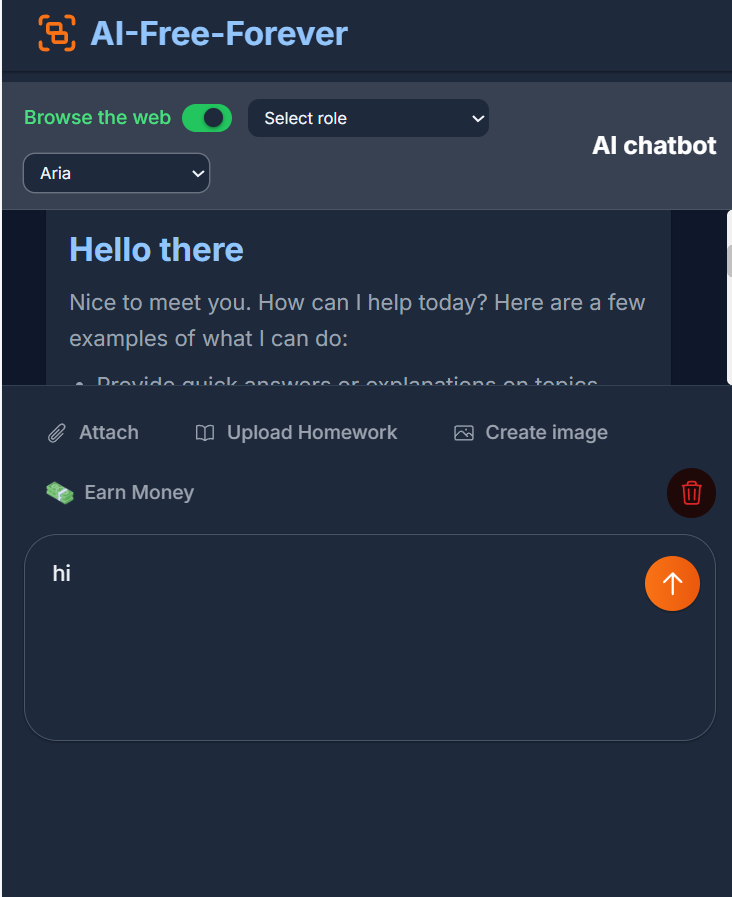Disable the Browse the web toggle
The width and height of the screenshot is (732, 897).
point(207,118)
